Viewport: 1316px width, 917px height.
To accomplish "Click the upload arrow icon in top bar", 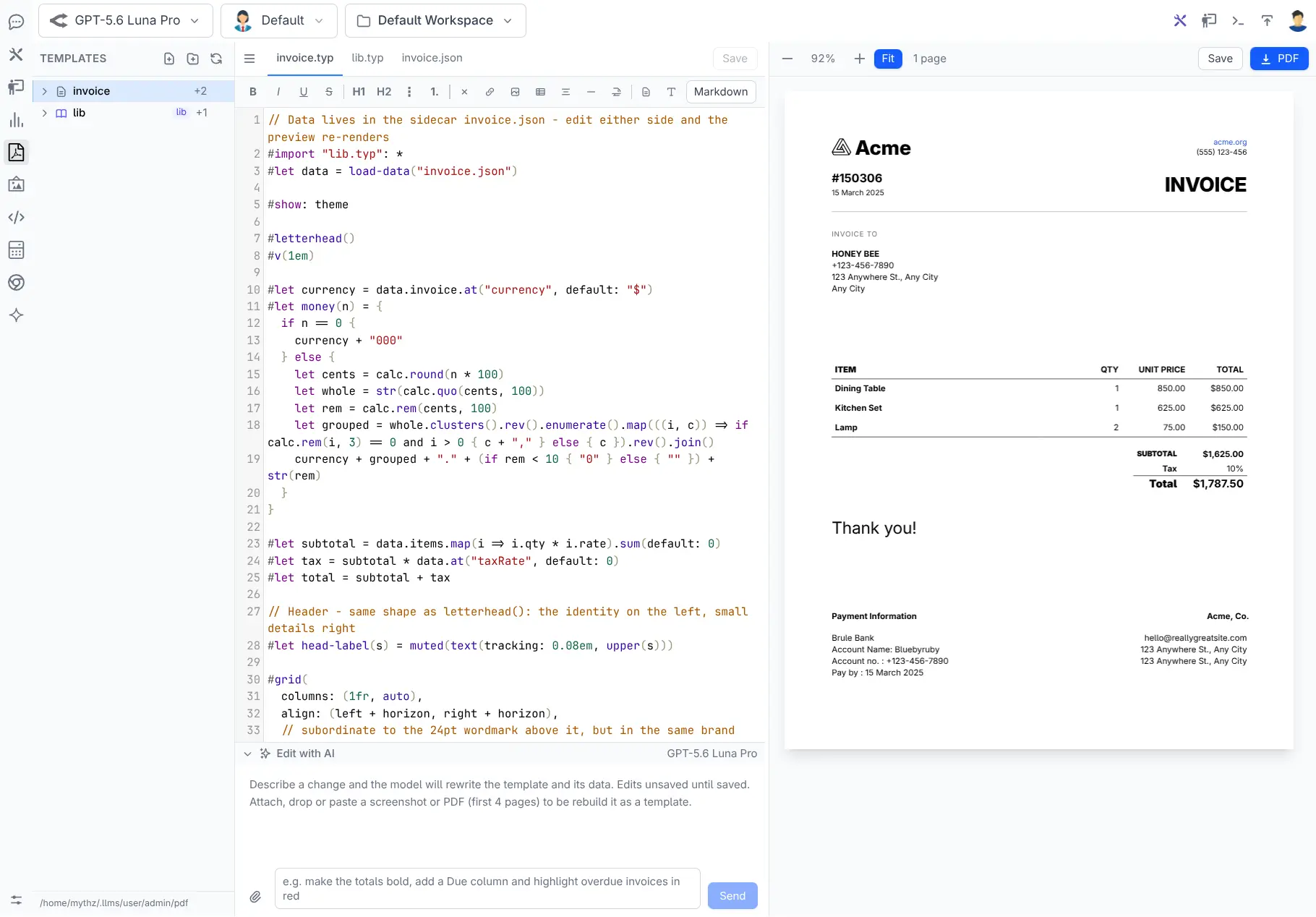I will coord(1267,21).
